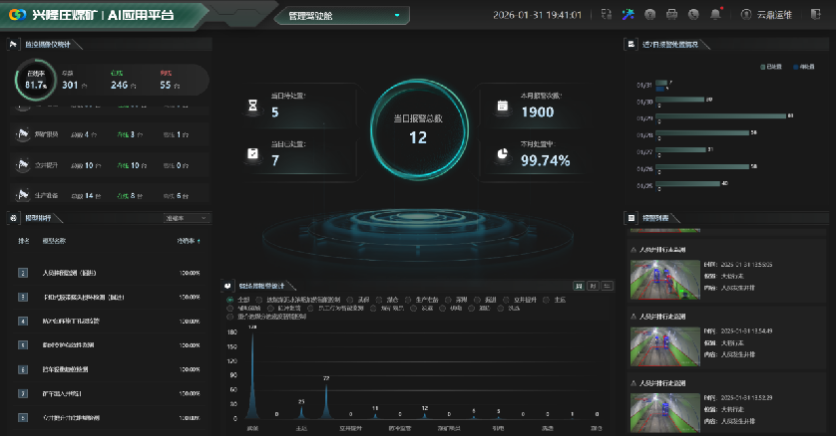
Task: Click the screen switch icon beside the datetime
Action: pos(606,15)
